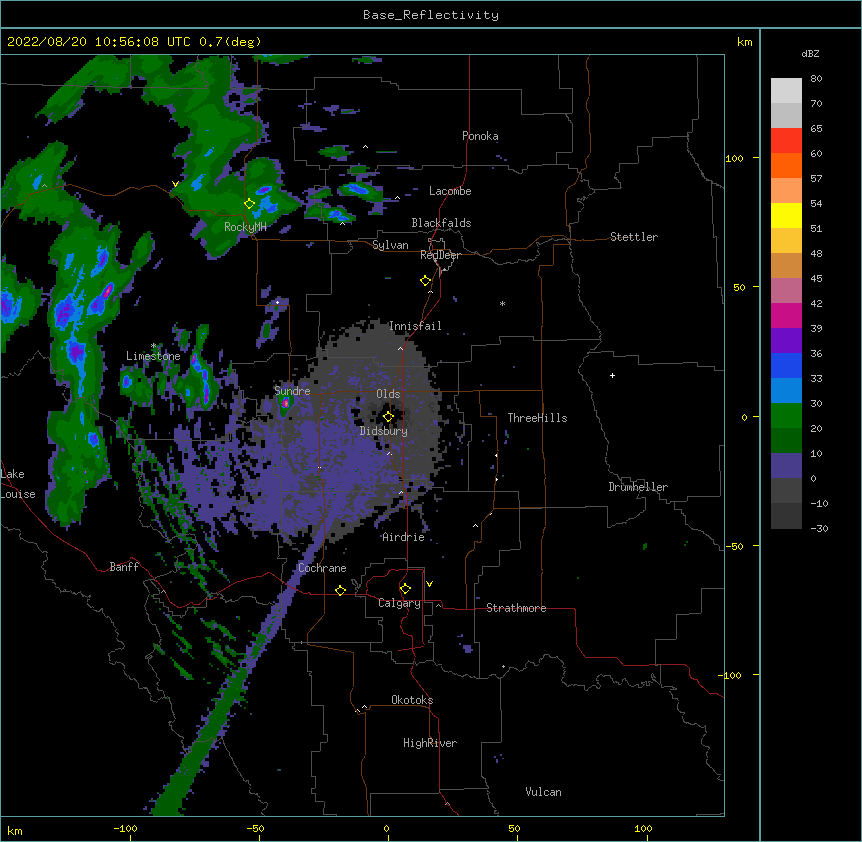
Task: Select the bright green 20-30 dBZ legend color
Action: tap(786, 416)
